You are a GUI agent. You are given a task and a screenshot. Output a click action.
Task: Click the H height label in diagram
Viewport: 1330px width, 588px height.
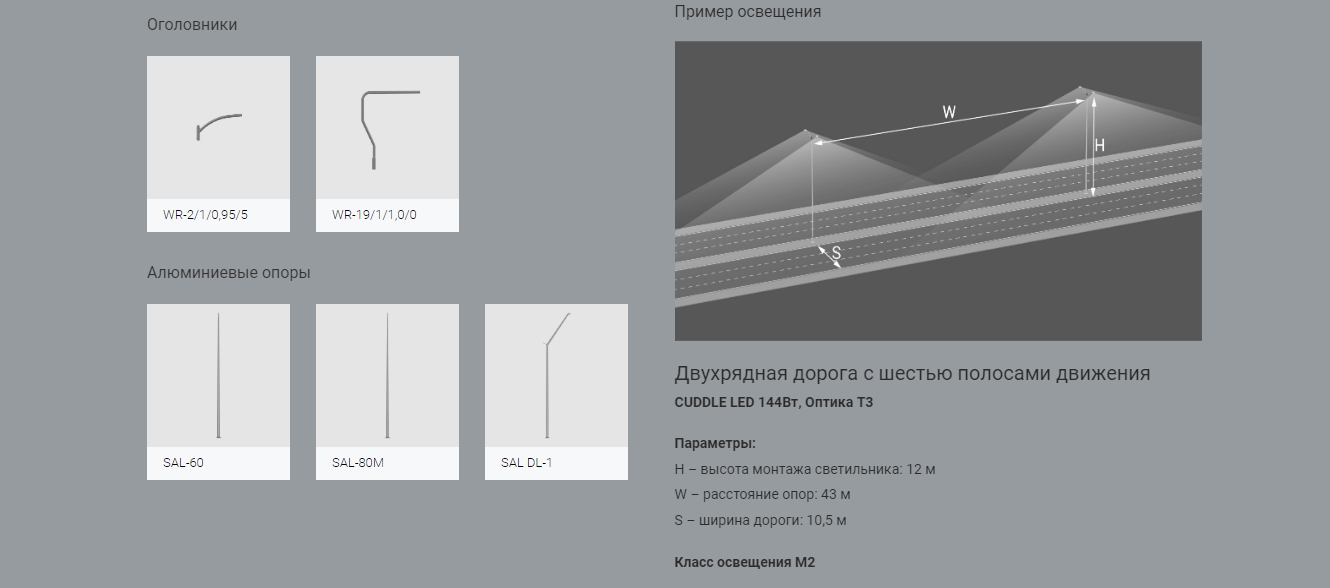pyautogui.click(x=1100, y=146)
